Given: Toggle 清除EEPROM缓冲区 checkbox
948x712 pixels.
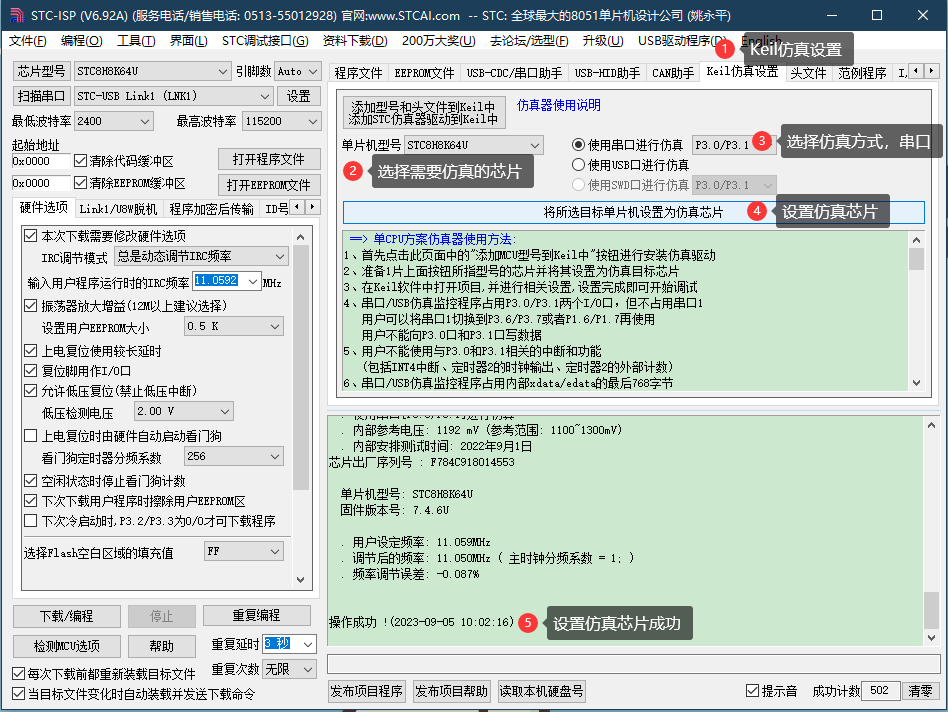Looking at the screenshot, I should point(80,183).
